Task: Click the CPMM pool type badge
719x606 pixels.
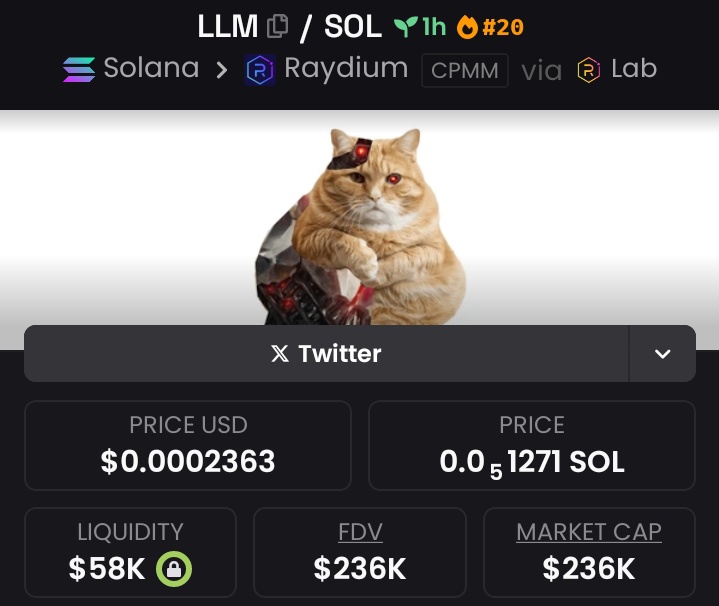Action: coord(465,70)
